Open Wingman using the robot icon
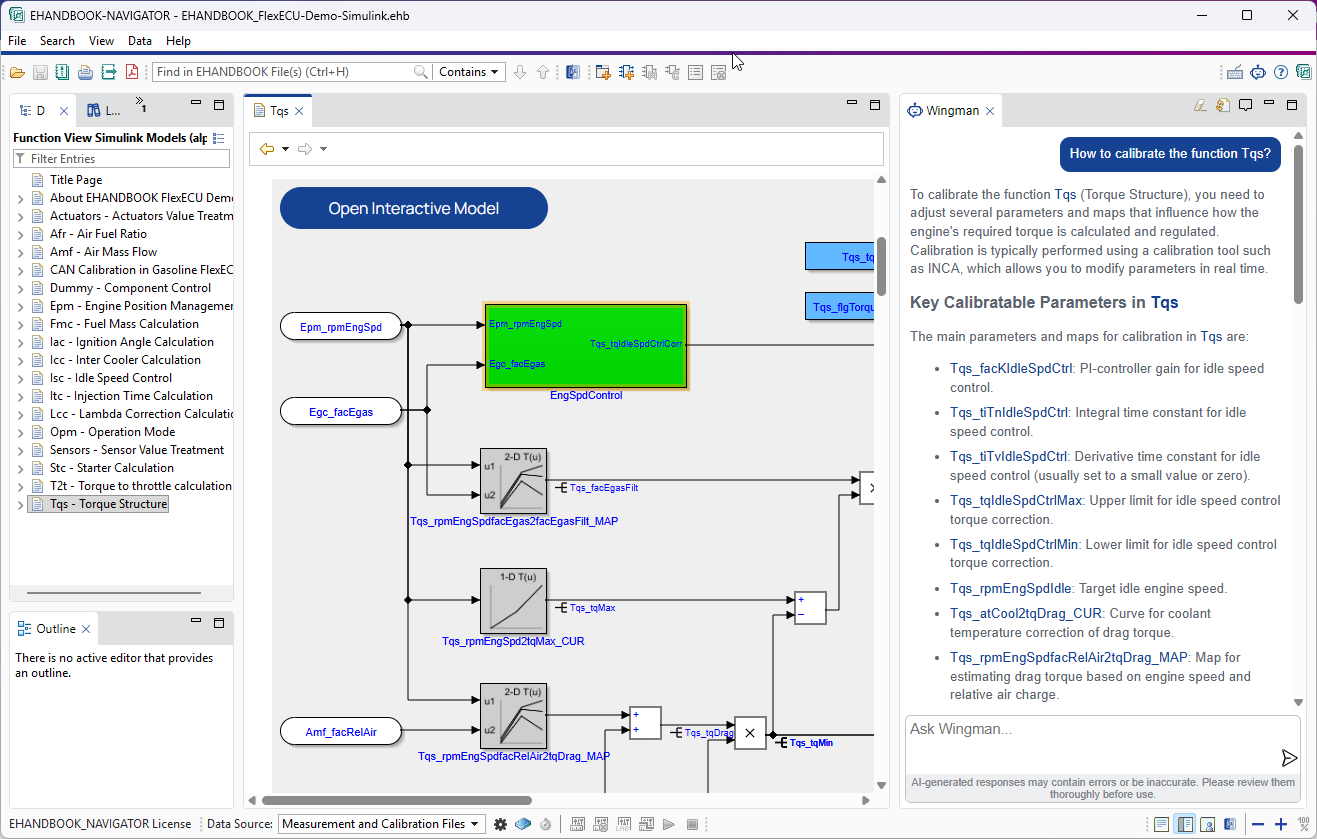Image resolution: width=1317 pixels, height=839 pixels. 1258,73
